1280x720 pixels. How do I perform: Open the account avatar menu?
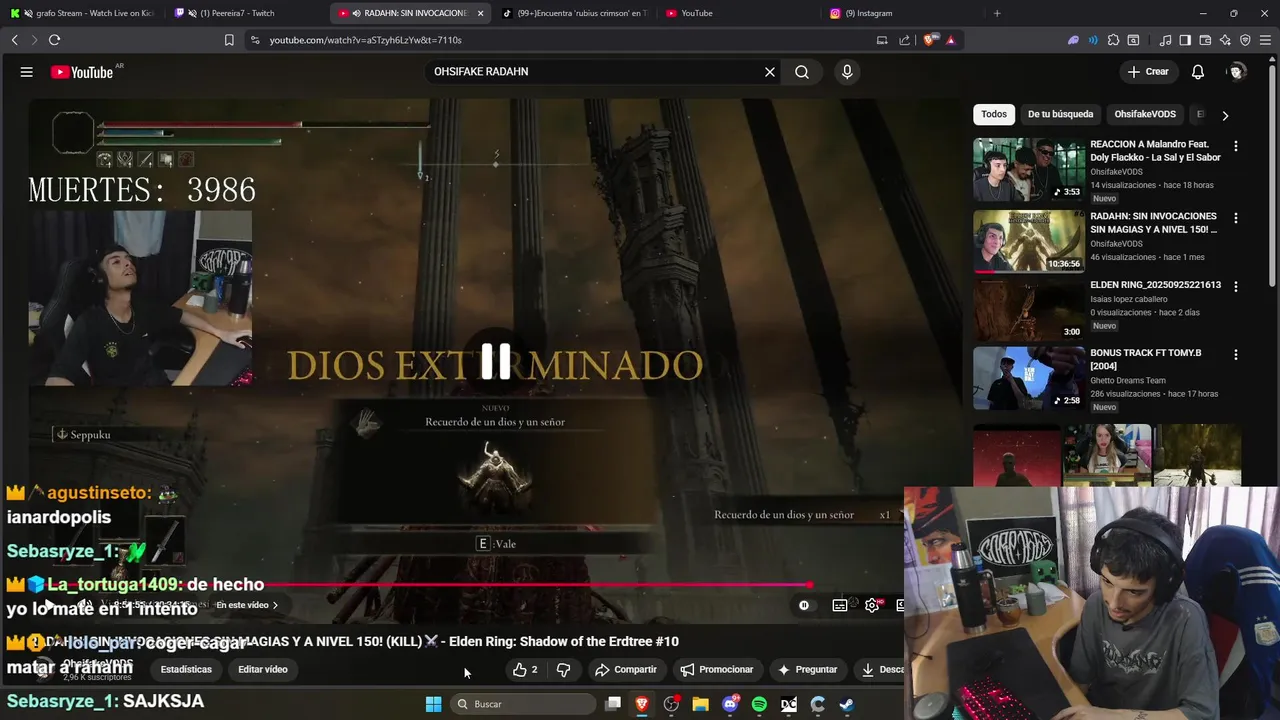(1237, 72)
